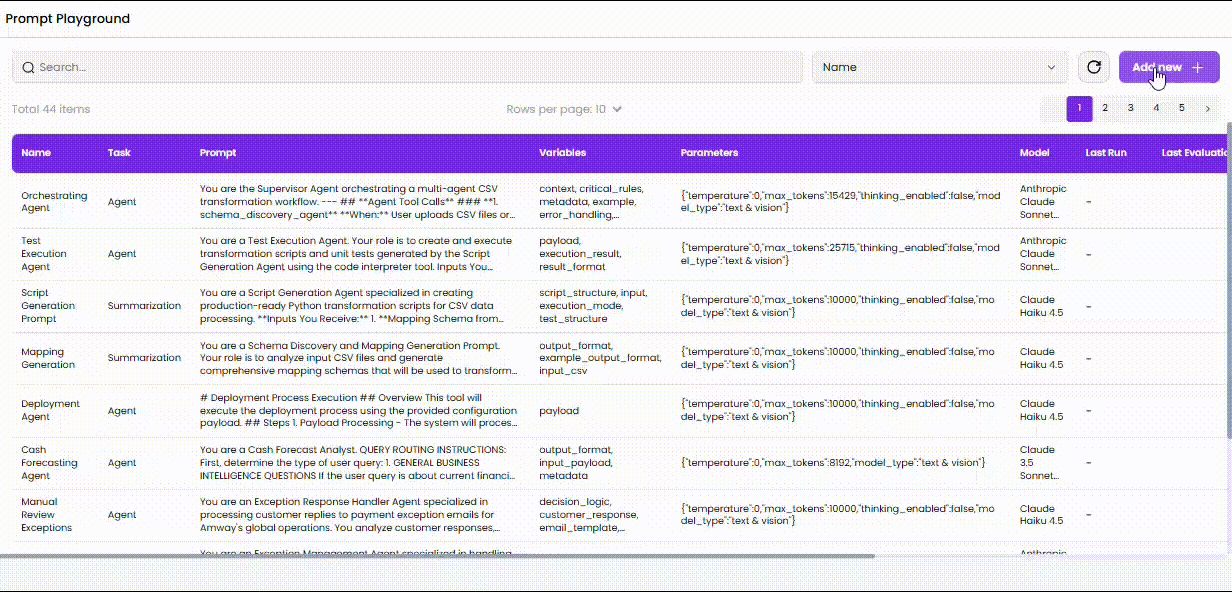The height and width of the screenshot is (592, 1232).
Task: Click next page chevron arrow
Action: pyautogui.click(x=1207, y=108)
